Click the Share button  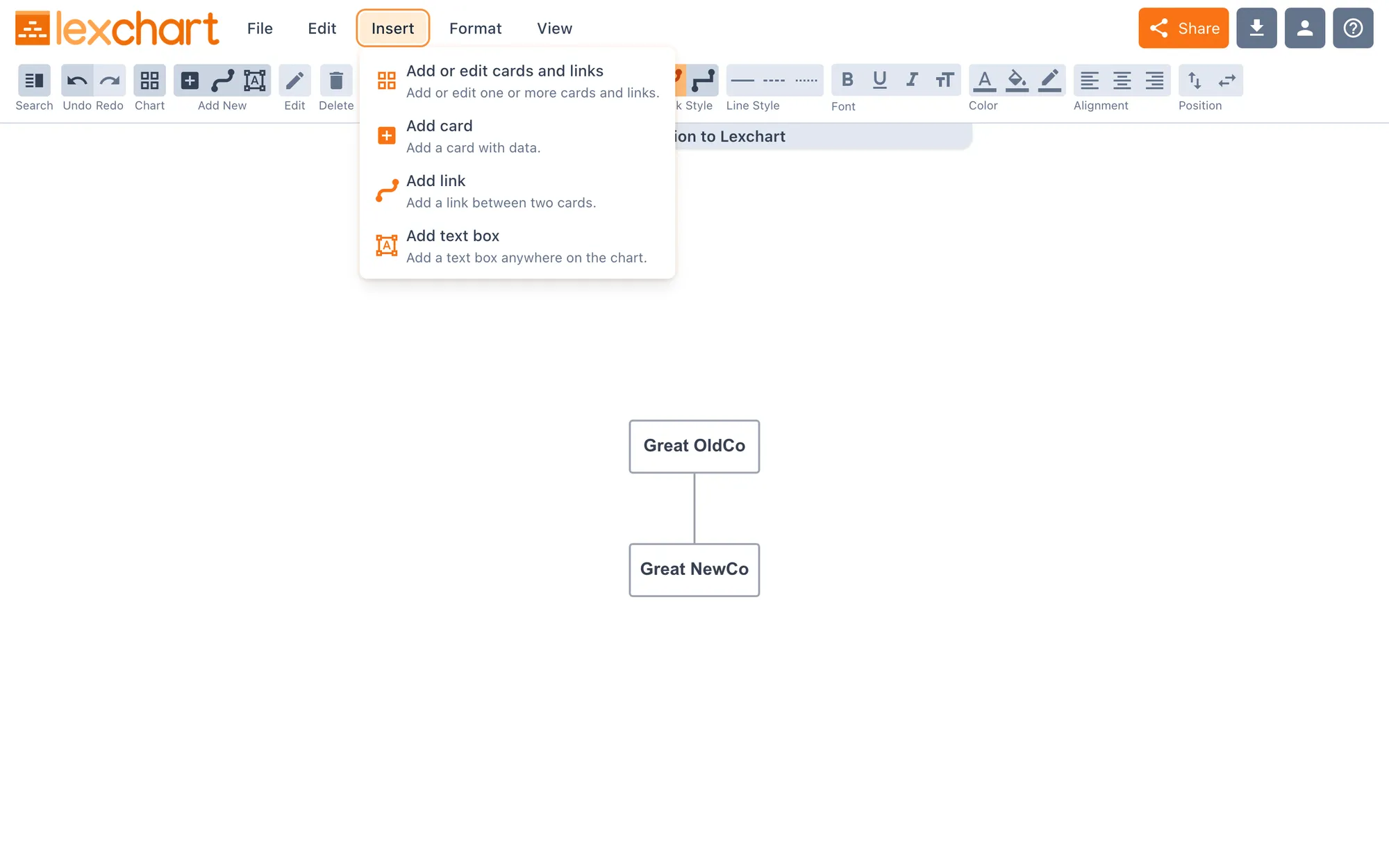click(1183, 27)
